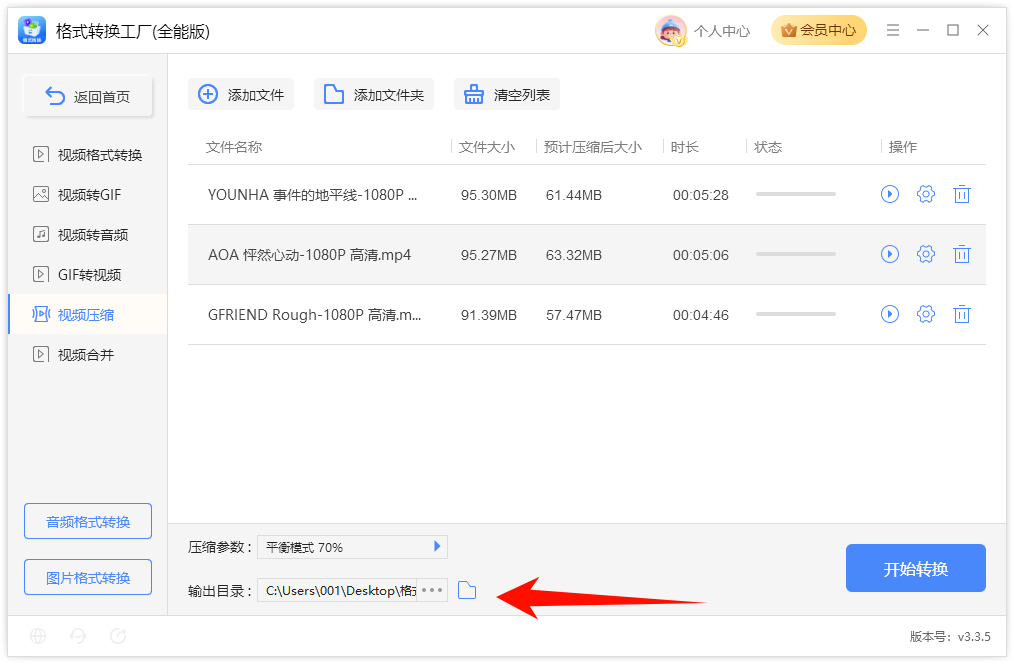This screenshot has height=664, width=1014.
Task: Select 视频压缩 in the sidebar
Action: pos(87,315)
